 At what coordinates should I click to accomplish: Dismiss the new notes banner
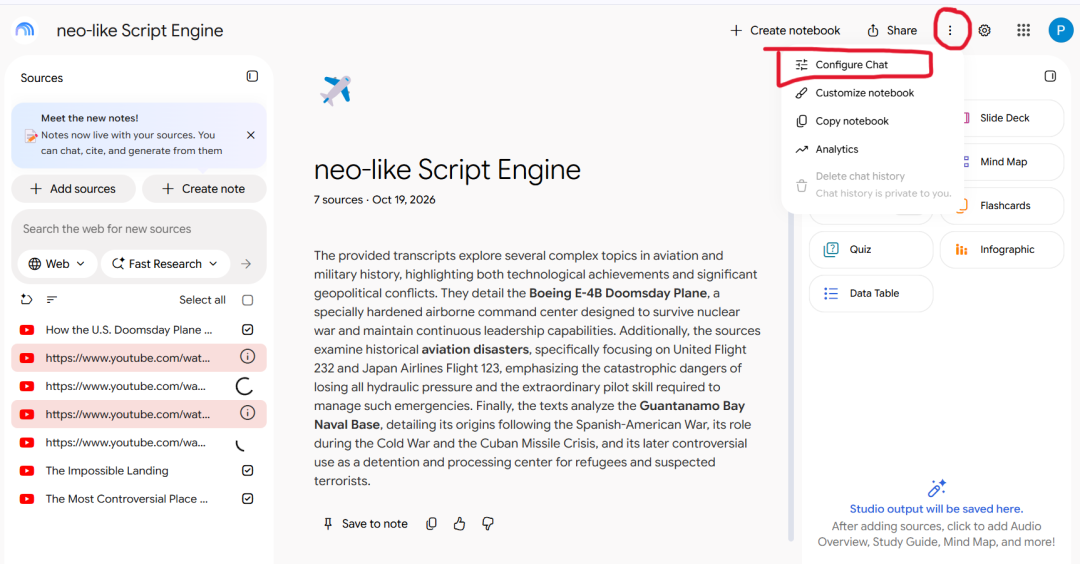point(251,135)
